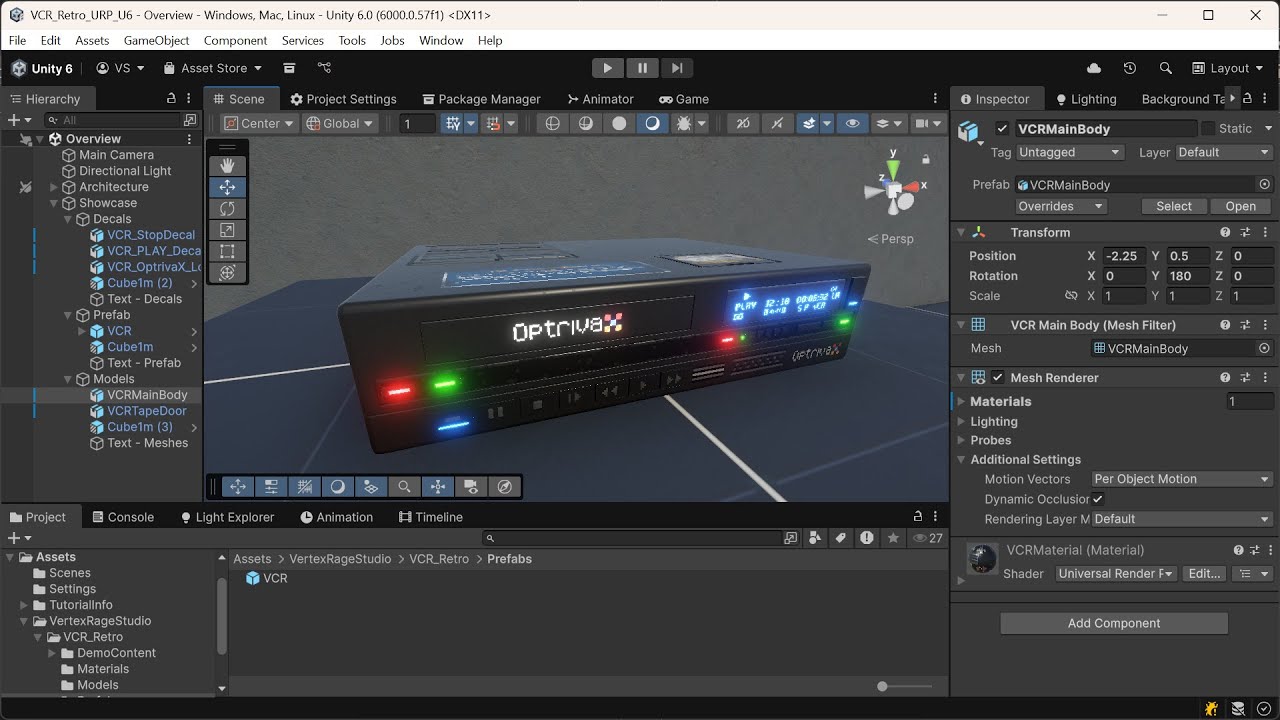Select the Rect tool
This screenshot has height=720, width=1280.
tap(227, 251)
